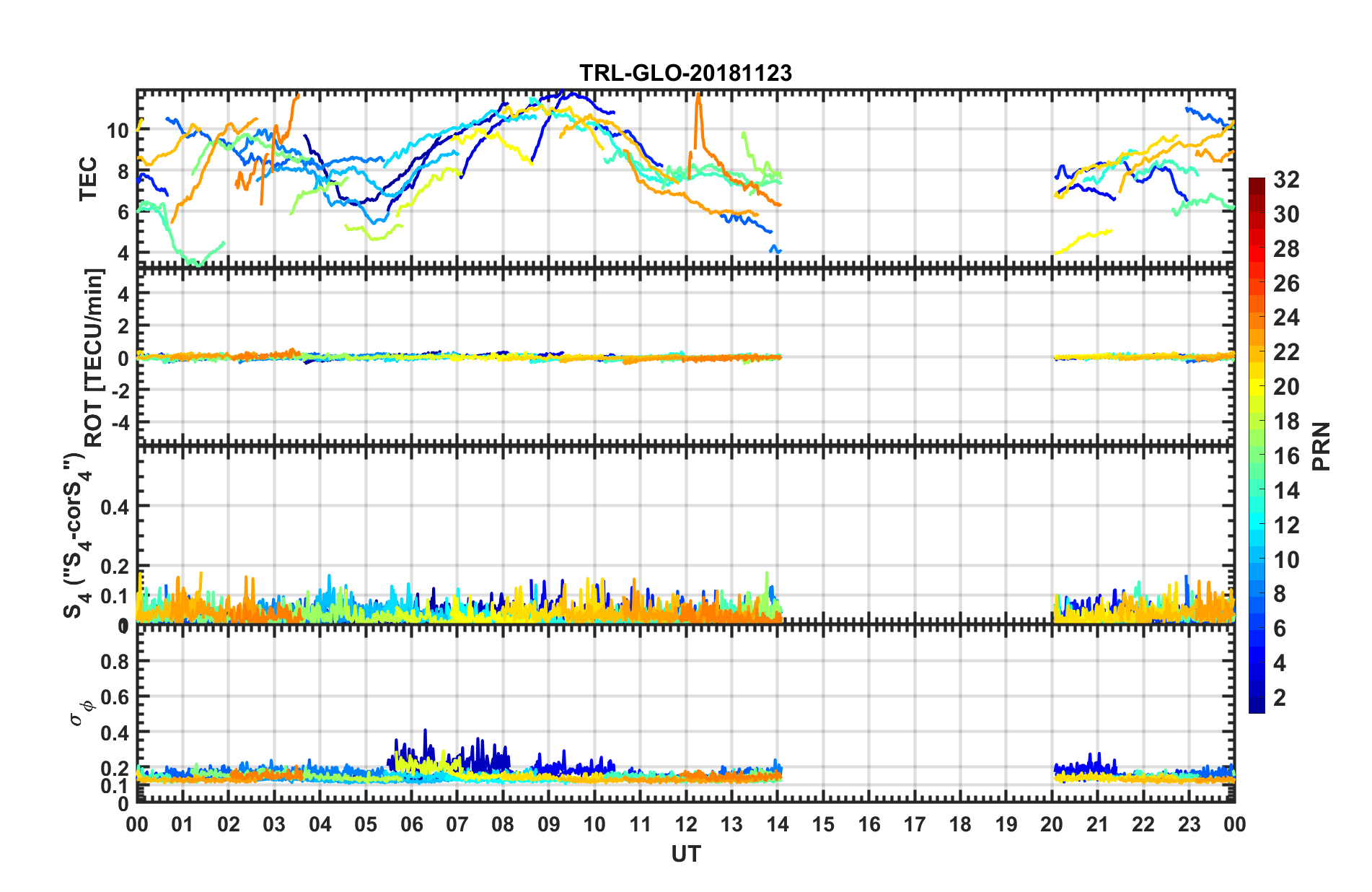Select the "0.6" tick on the sigma-phi axis
The image size is (1372, 892).
pos(115,697)
